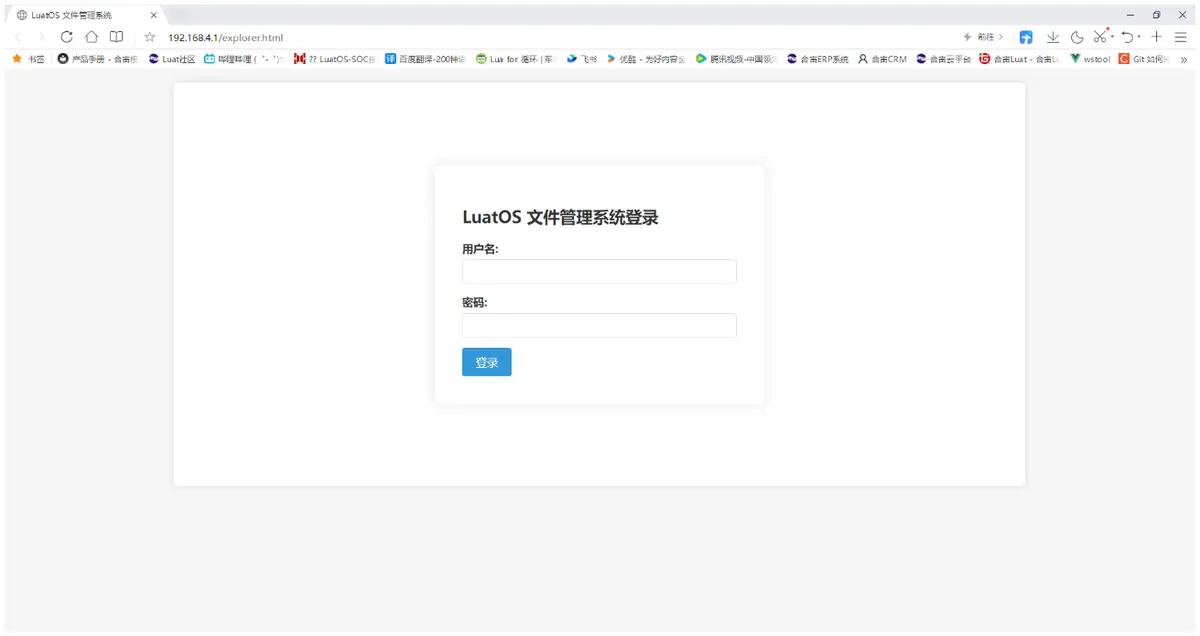This screenshot has width=1200, height=636.
Task: Open a new tab with plus icon
Action: point(1156,37)
